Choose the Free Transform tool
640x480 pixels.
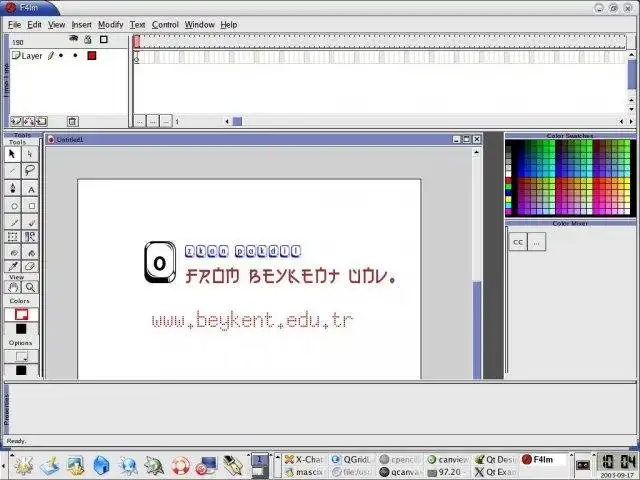tap(12, 237)
